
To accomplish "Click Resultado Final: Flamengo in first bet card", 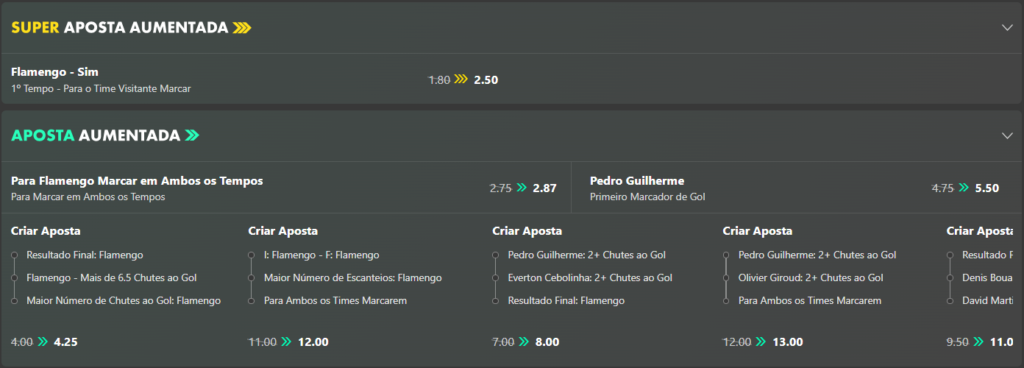I will click(85, 255).
